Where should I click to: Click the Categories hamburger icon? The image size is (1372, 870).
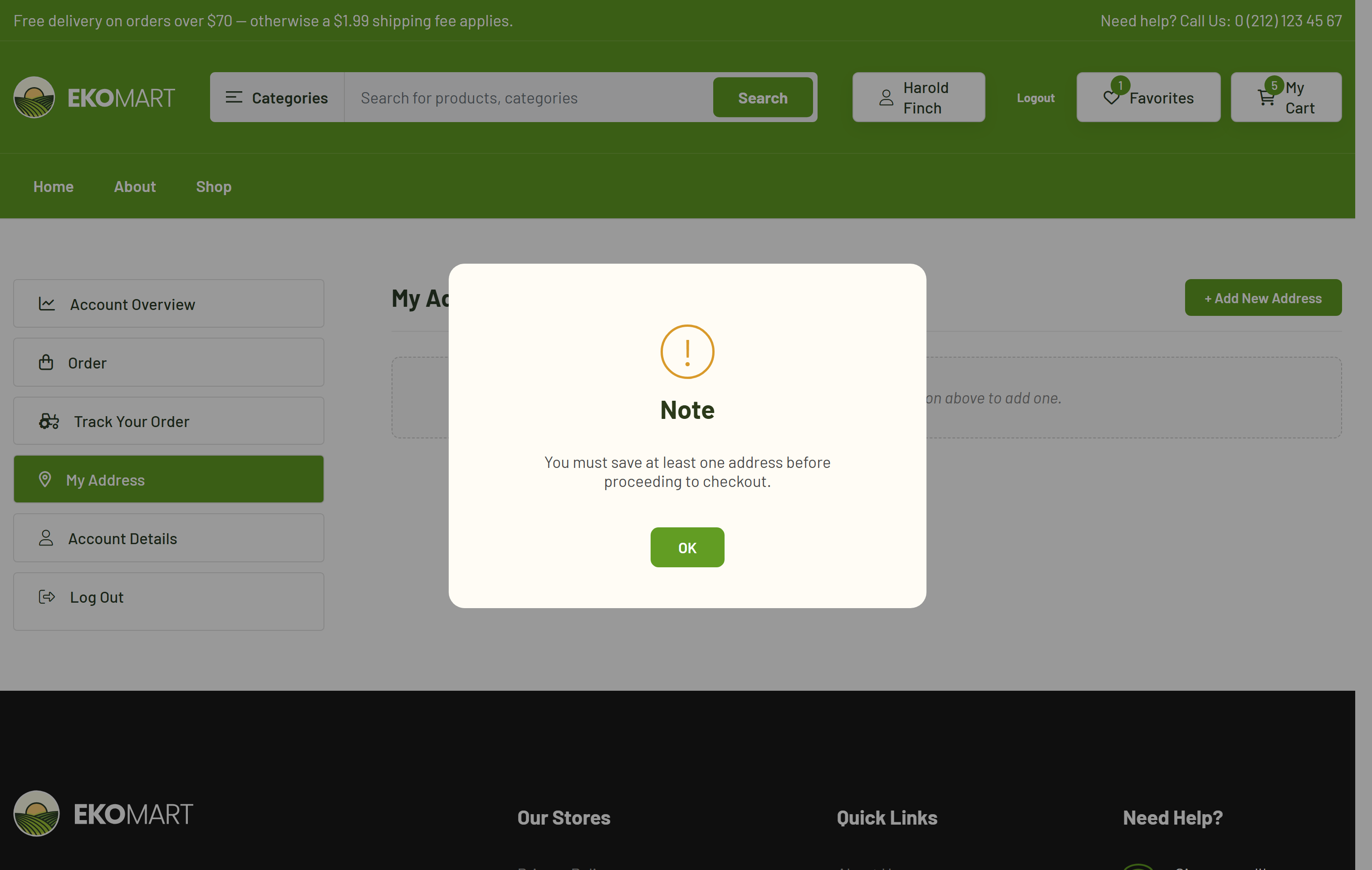234,98
